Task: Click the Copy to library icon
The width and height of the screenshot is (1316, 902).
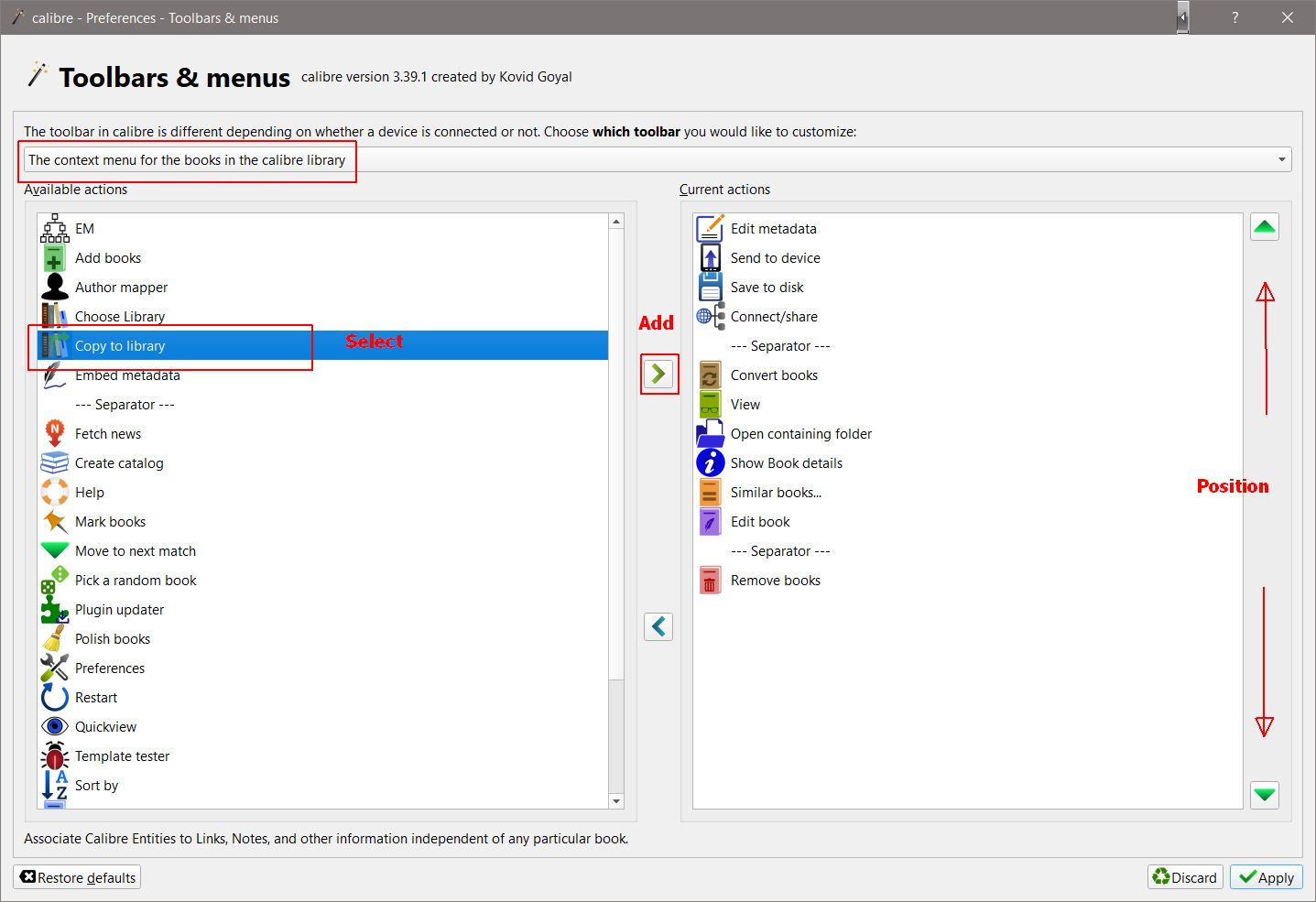Action: [x=55, y=345]
